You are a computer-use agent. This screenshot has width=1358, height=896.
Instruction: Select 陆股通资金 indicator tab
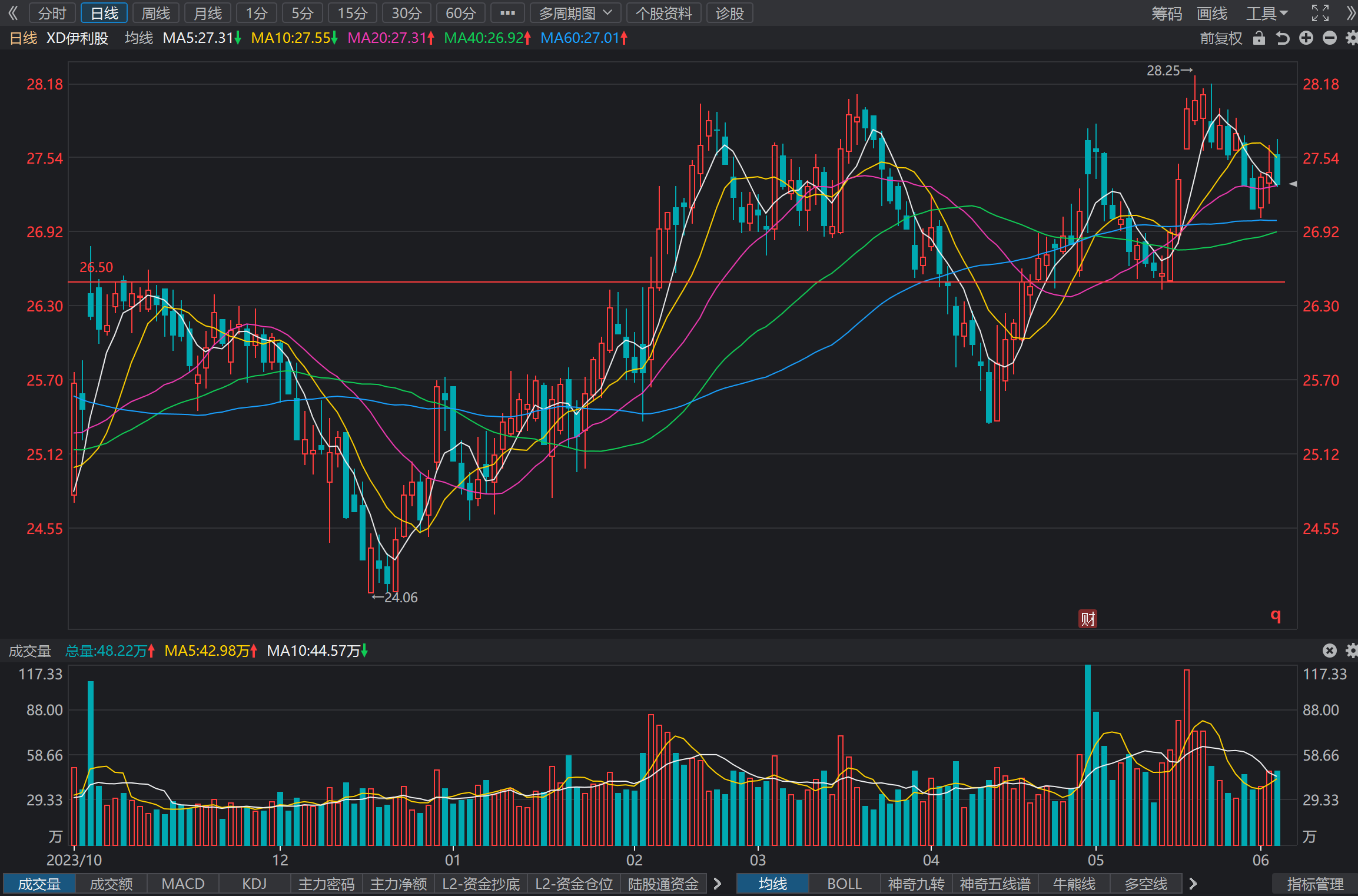click(663, 884)
